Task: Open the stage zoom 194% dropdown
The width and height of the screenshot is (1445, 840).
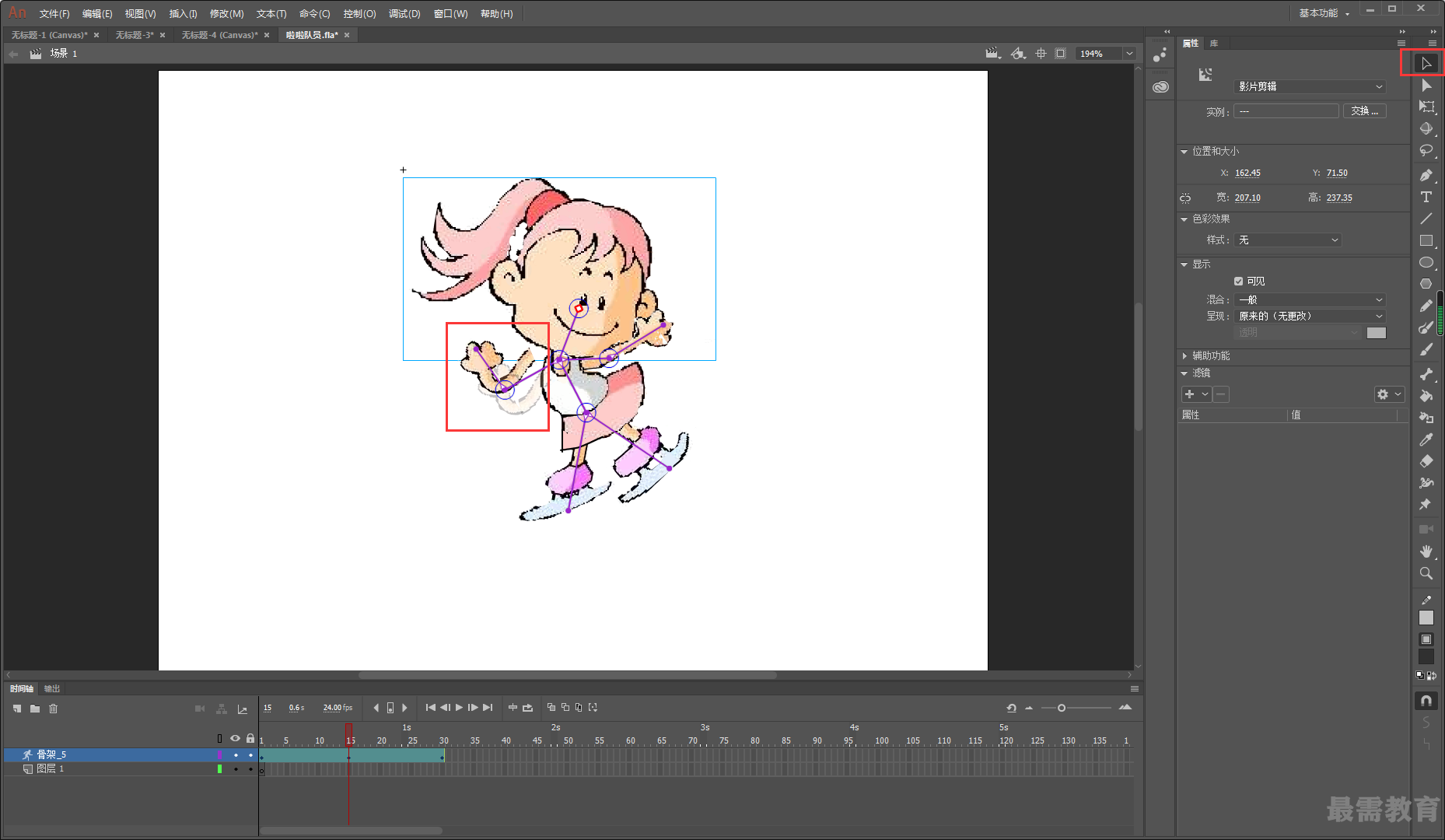Action: (1129, 54)
